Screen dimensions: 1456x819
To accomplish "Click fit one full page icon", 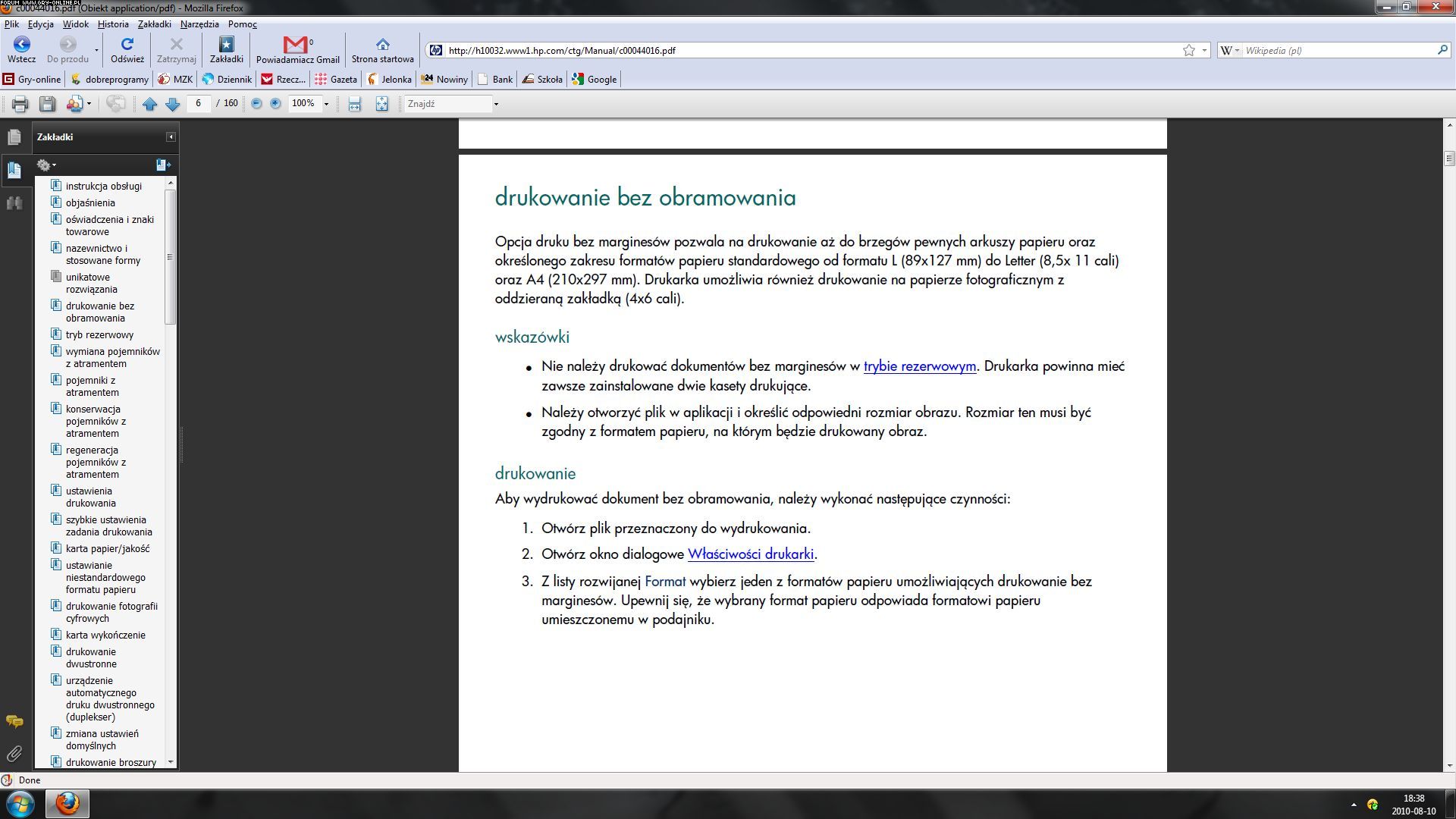I will [381, 104].
